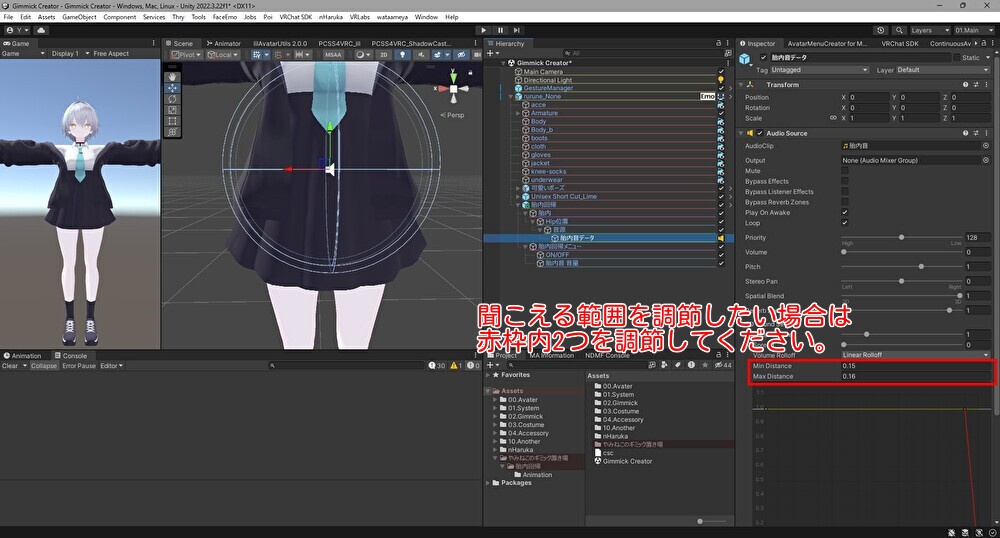Adjust the Volume slider
The height and width of the screenshot is (538, 1000).
[902, 252]
